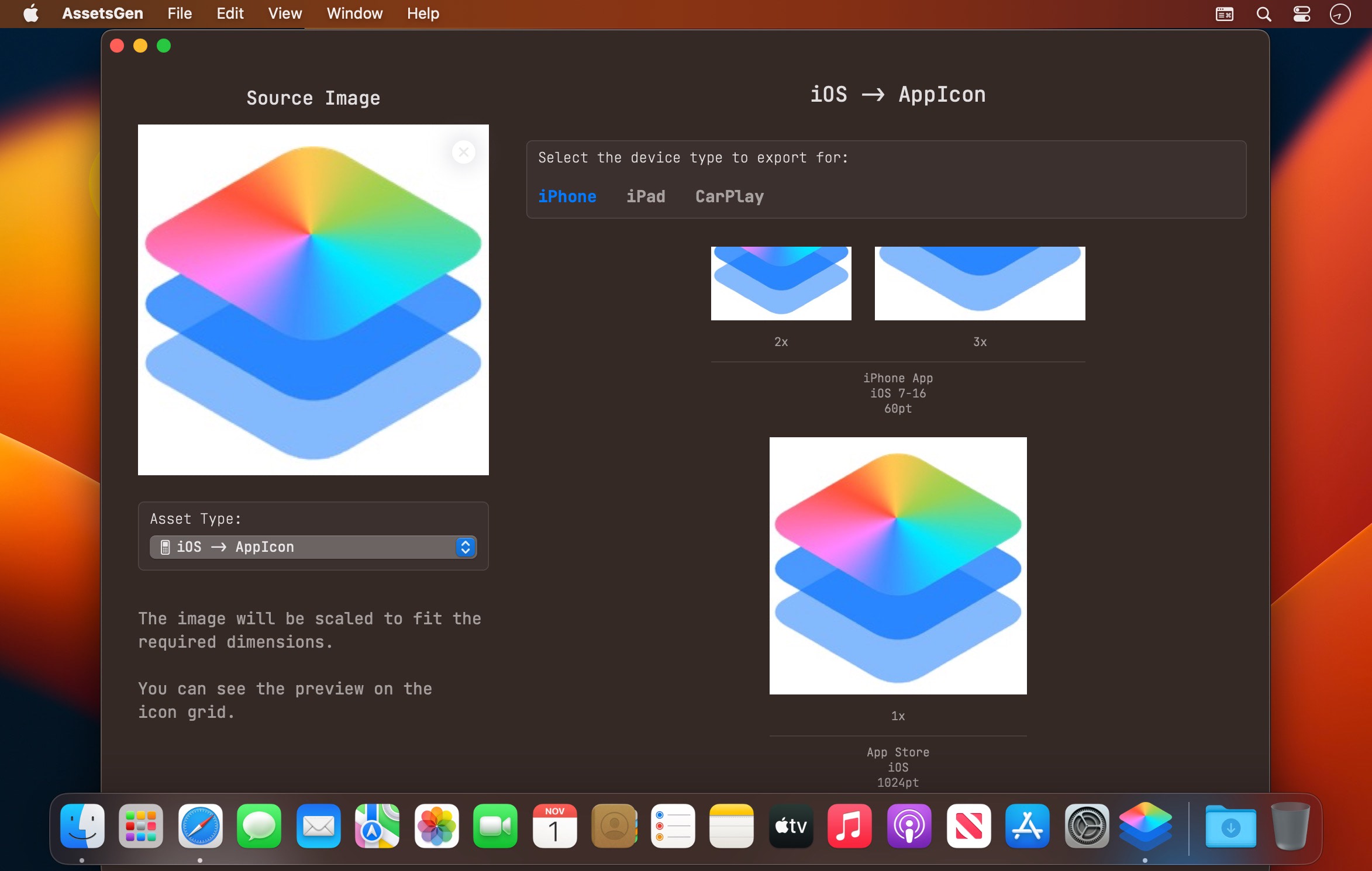Viewport: 1372px width, 871px height.
Task: Open Control Center in menu bar
Action: [x=1301, y=14]
